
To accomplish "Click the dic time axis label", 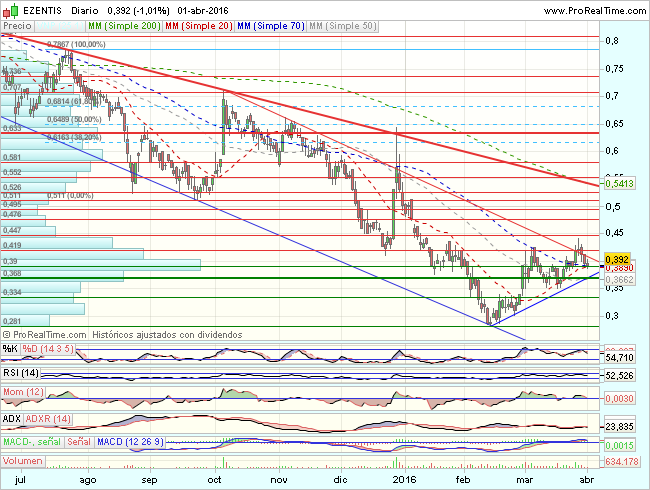I will pyautogui.click(x=340, y=480).
